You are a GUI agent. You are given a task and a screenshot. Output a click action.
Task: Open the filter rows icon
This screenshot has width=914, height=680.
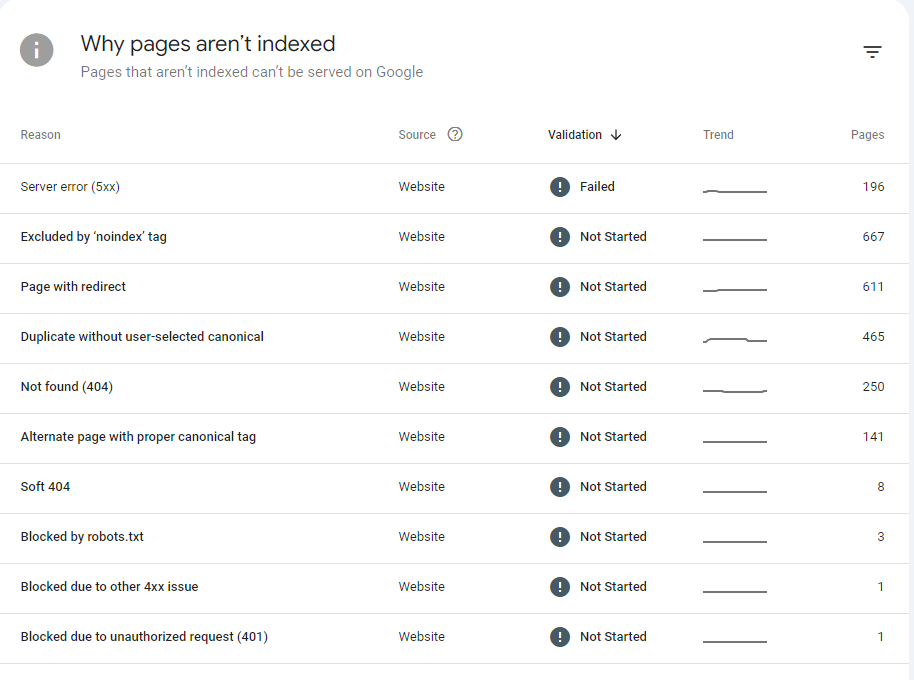point(872,52)
